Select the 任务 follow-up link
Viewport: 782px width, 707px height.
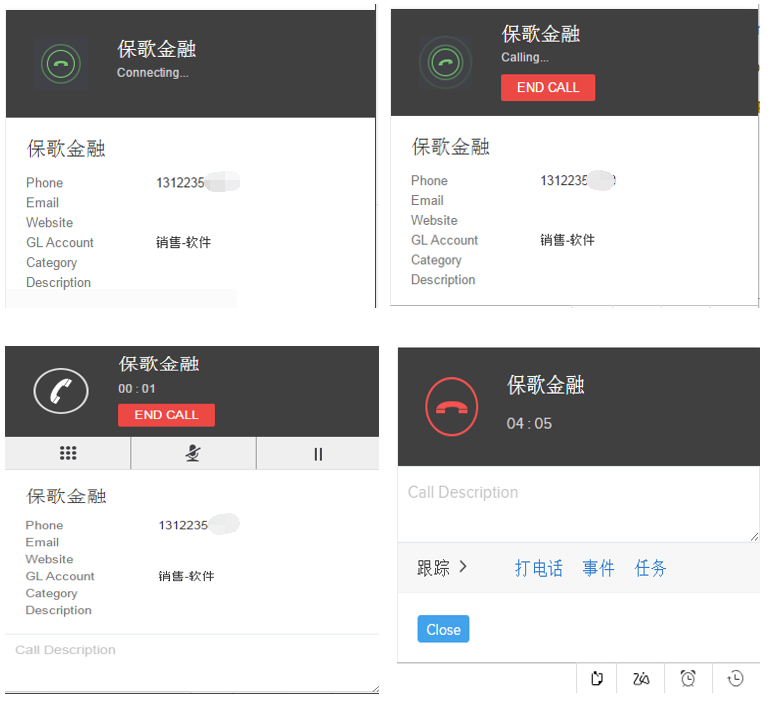[x=650, y=568]
